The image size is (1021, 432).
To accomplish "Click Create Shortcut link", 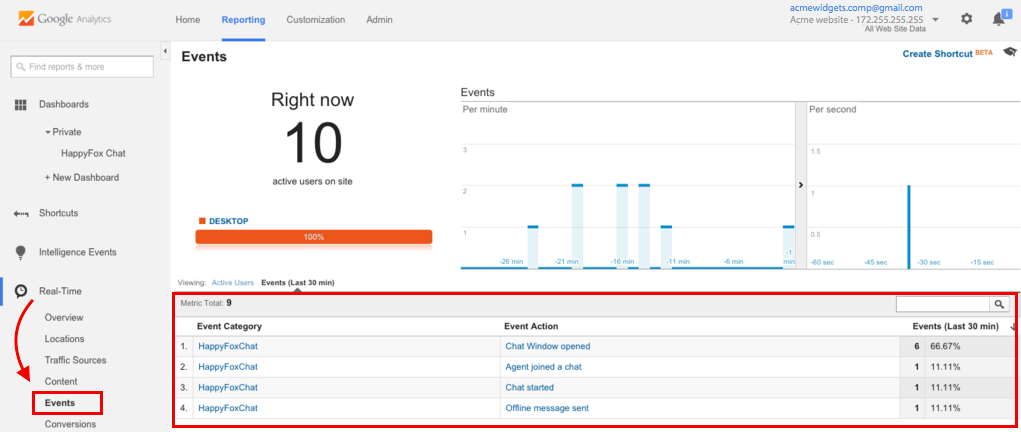I will pyautogui.click(x=937, y=54).
